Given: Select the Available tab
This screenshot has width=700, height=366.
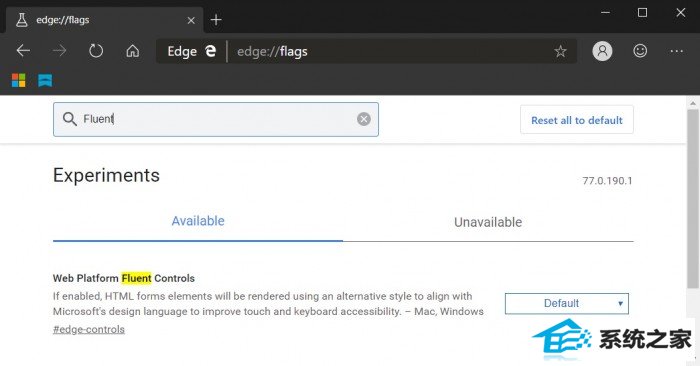Looking at the screenshot, I should pyautogui.click(x=198, y=221).
